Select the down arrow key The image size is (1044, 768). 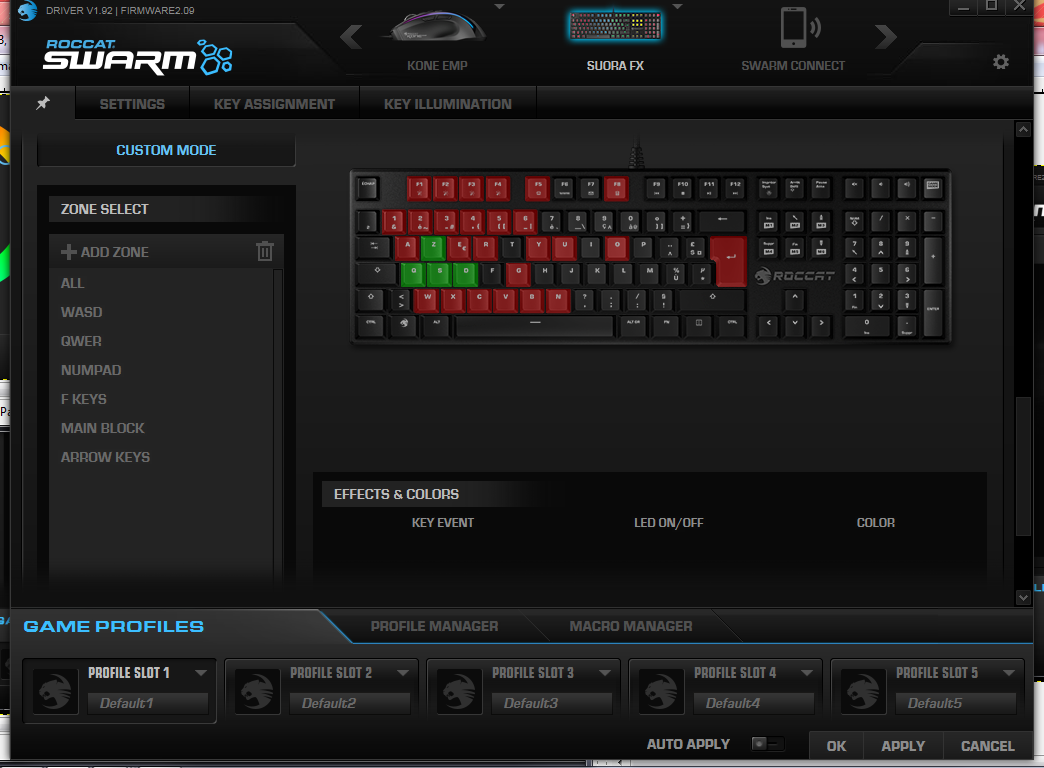(795, 325)
